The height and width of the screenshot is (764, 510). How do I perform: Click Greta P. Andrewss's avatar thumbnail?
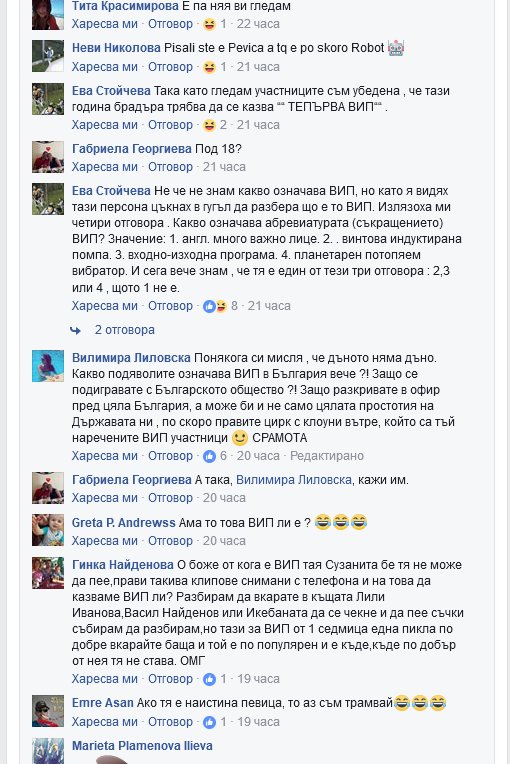[48, 530]
